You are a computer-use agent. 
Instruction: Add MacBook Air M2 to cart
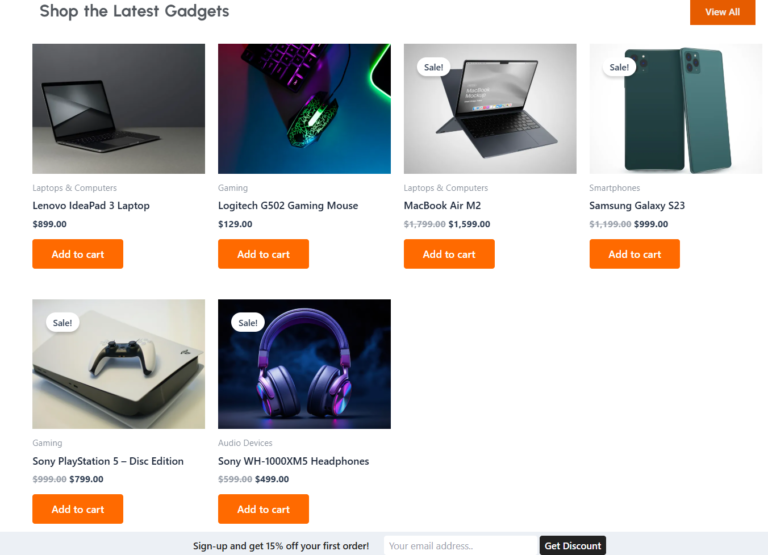coord(449,254)
